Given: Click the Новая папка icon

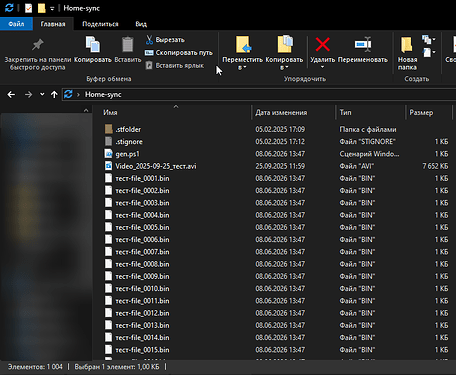Looking at the screenshot, I should 407,45.
